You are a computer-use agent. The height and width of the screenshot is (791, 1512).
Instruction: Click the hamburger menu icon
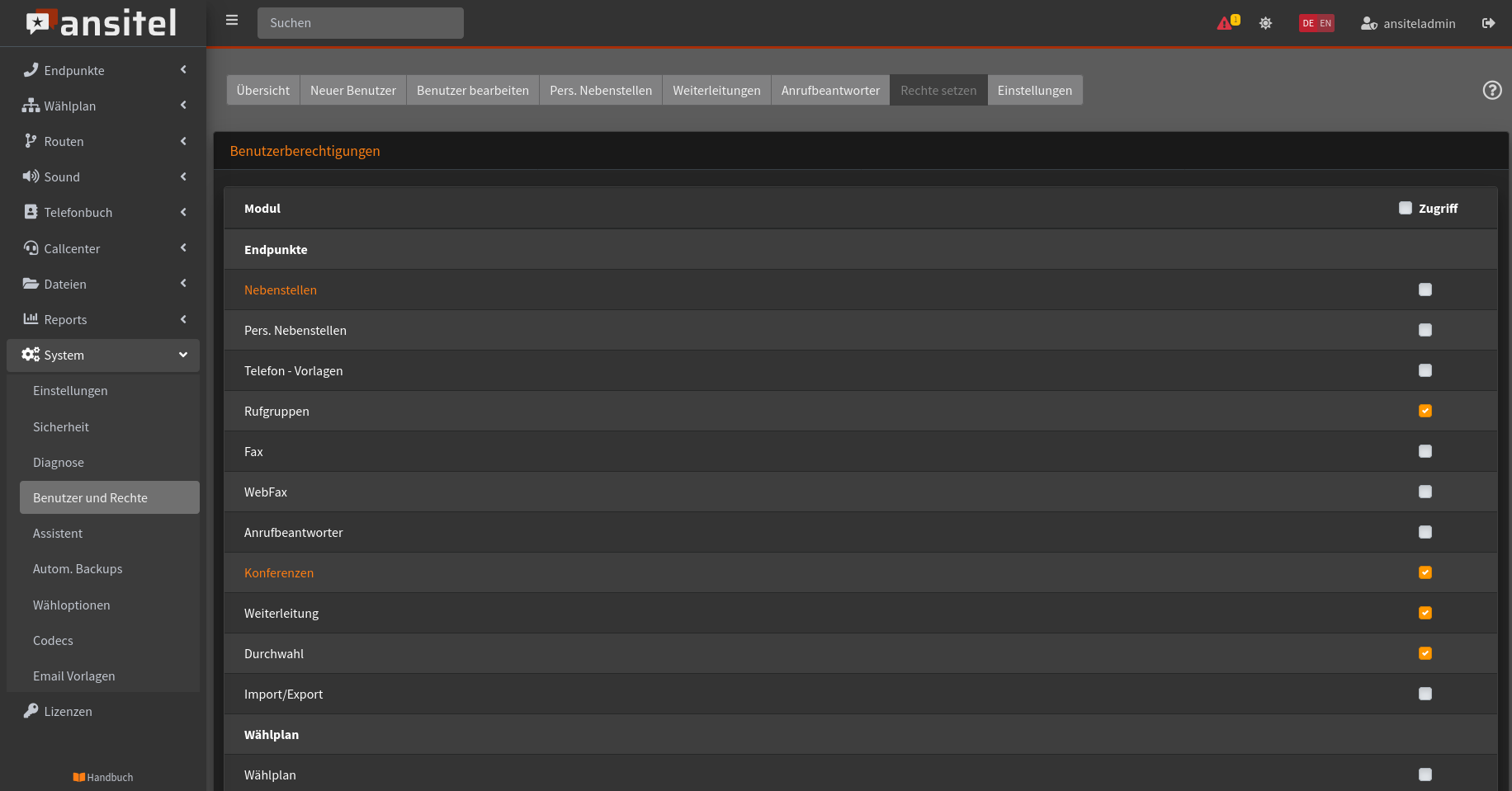click(x=232, y=21)
